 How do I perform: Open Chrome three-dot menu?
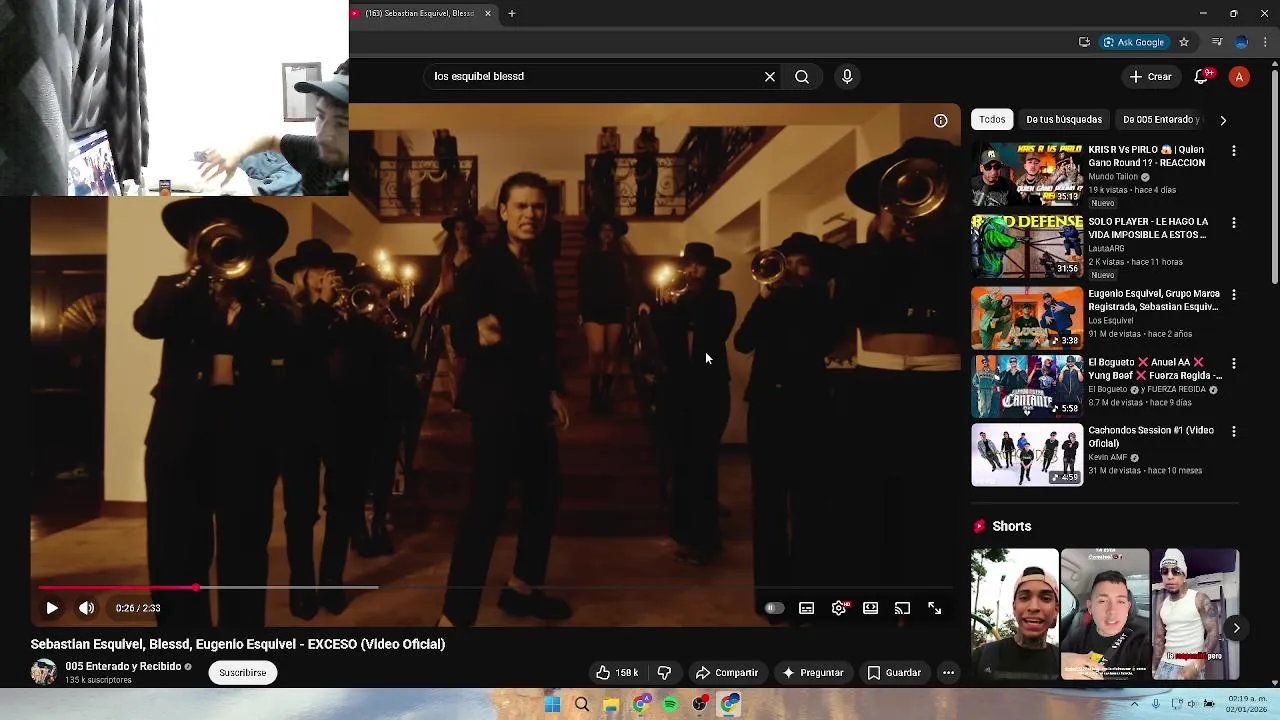click(x=1266, y=42)
